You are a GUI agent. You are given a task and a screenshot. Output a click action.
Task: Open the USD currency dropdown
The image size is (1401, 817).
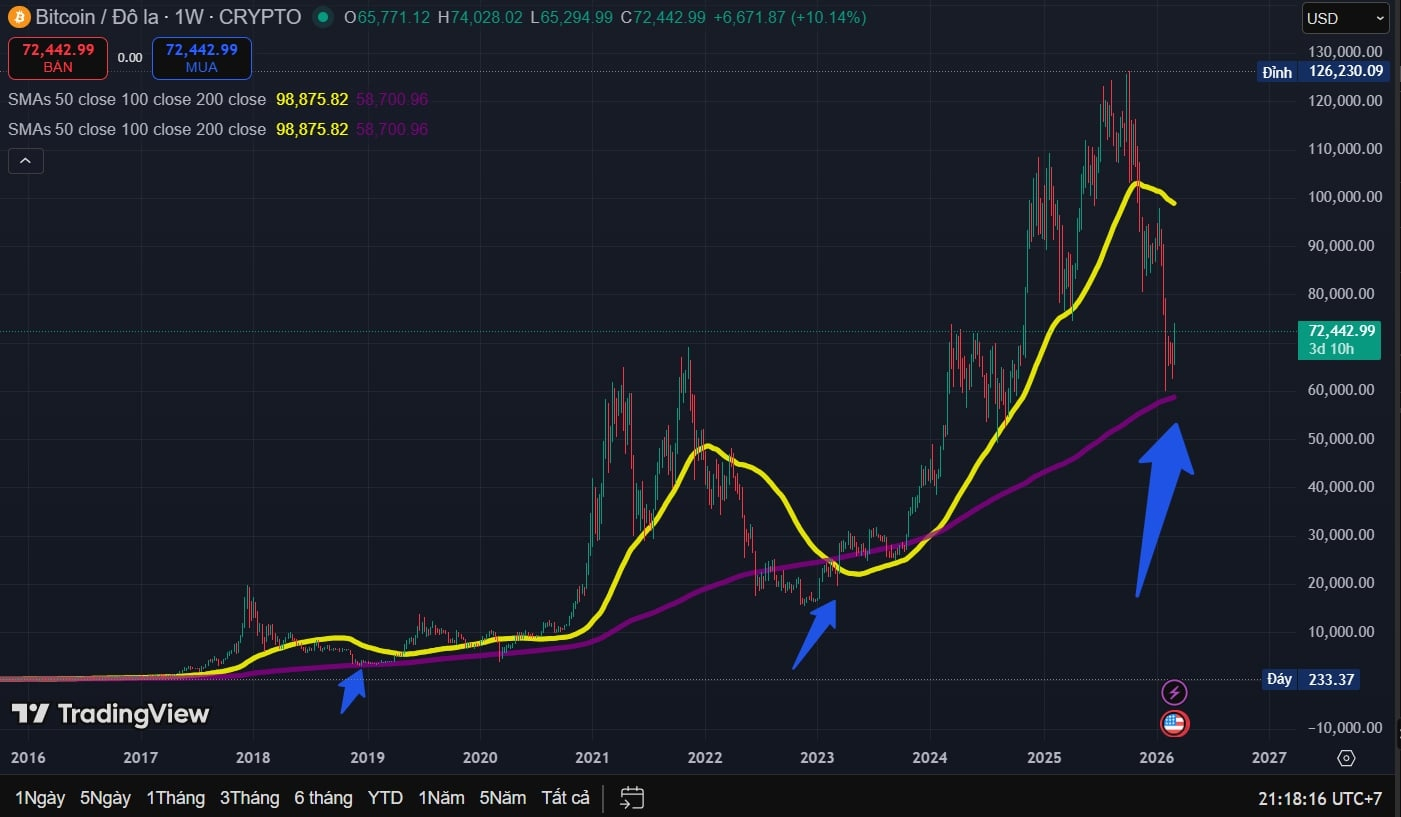point(1346,18)
